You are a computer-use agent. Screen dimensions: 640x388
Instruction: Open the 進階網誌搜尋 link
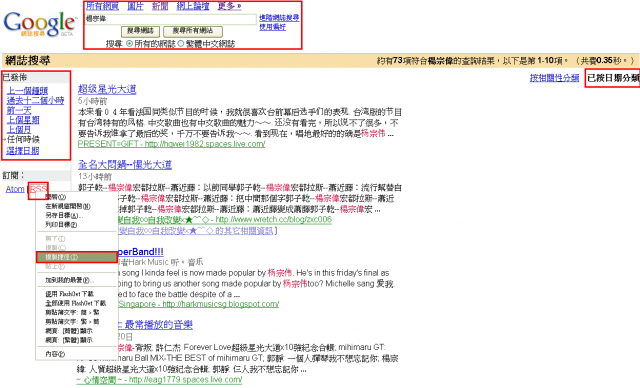[279, 18]
